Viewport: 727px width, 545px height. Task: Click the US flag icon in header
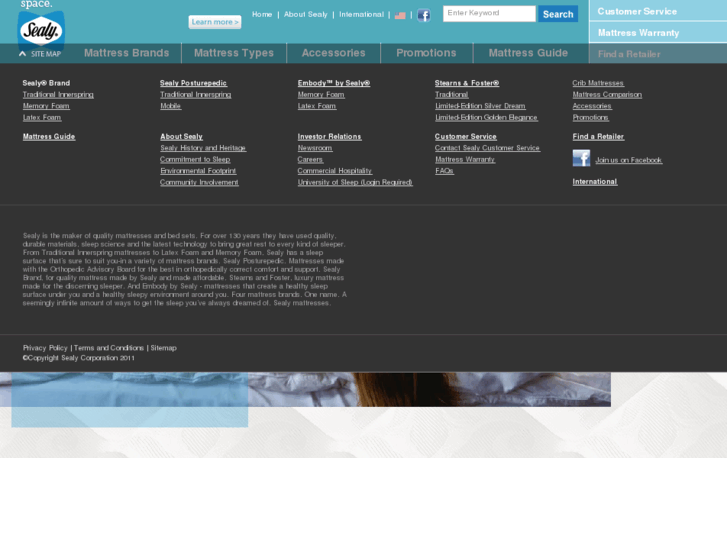[400, 15]
